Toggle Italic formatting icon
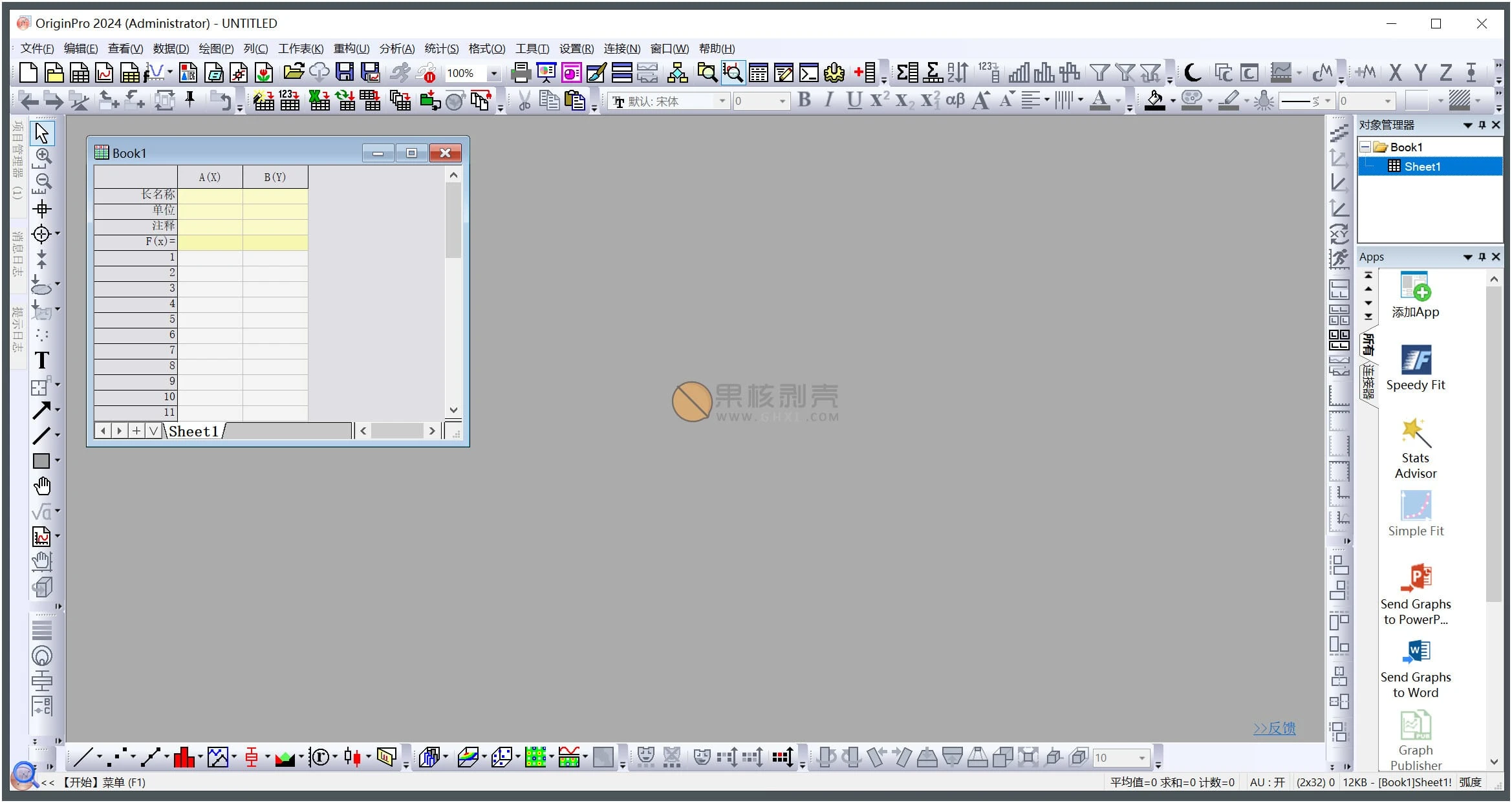 click(x=831, y=100)
